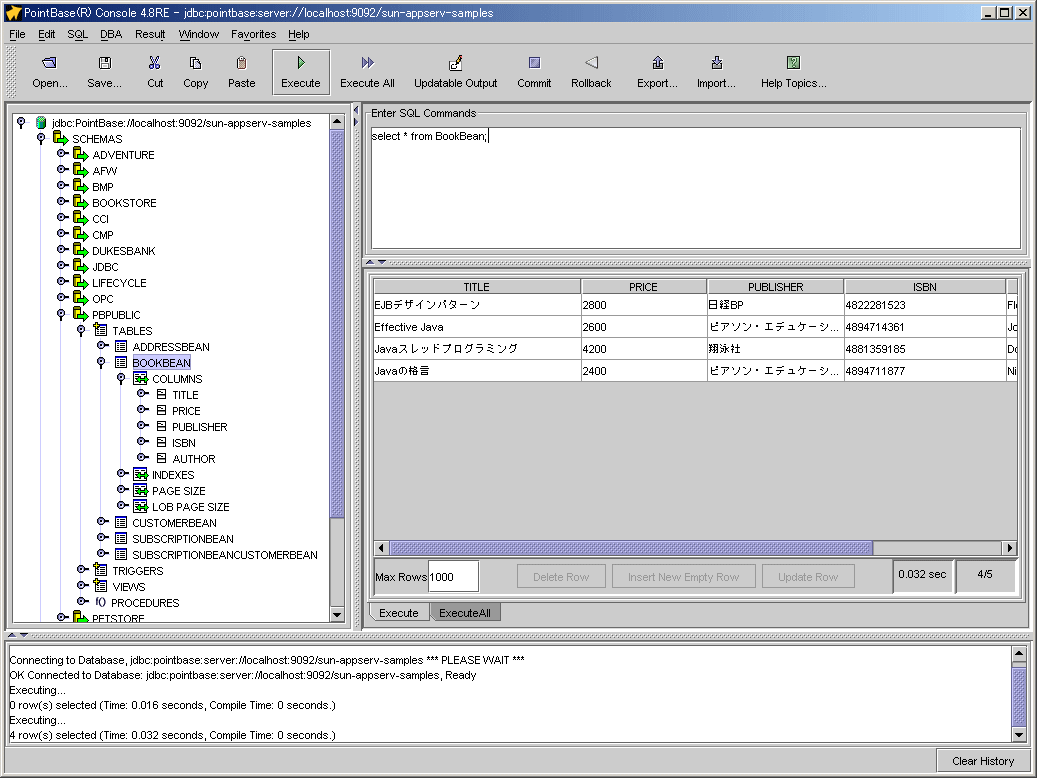Click the PROCEDURES f() icon
Viewport: 1037px width, 778px height.
101,602
